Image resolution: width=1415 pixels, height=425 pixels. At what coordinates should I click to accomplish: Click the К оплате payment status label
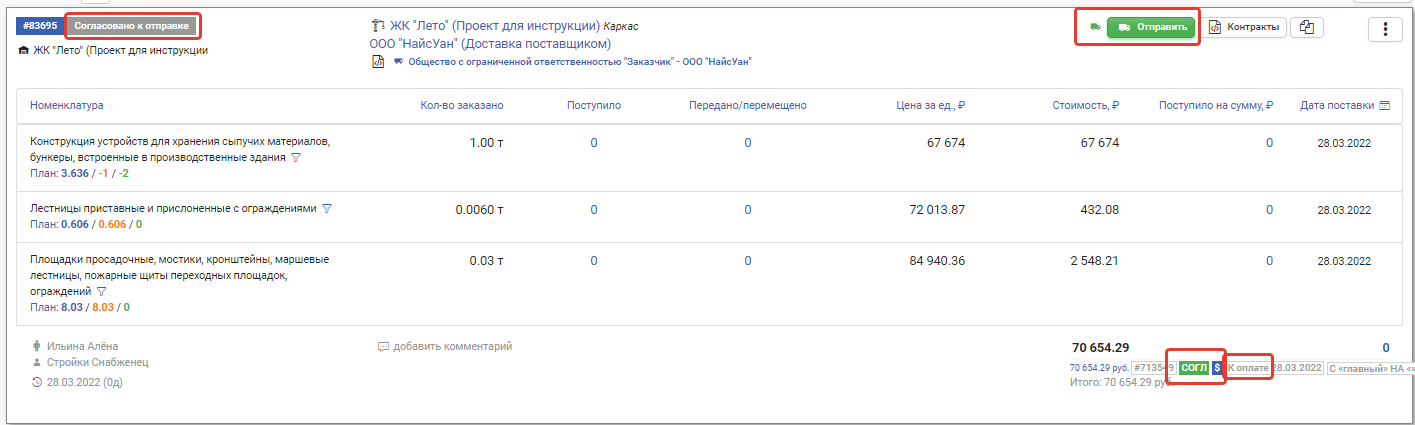(x=1248, y=368)
